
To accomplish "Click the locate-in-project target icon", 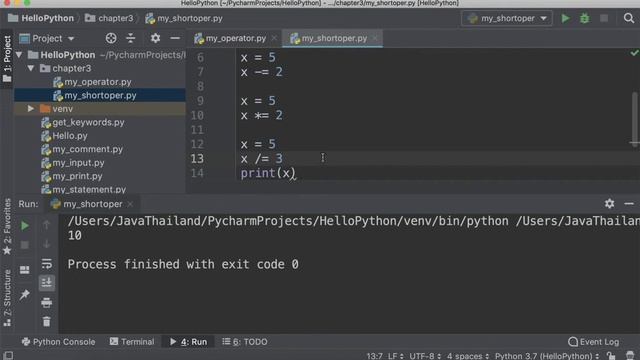I will tap(111, 38).
